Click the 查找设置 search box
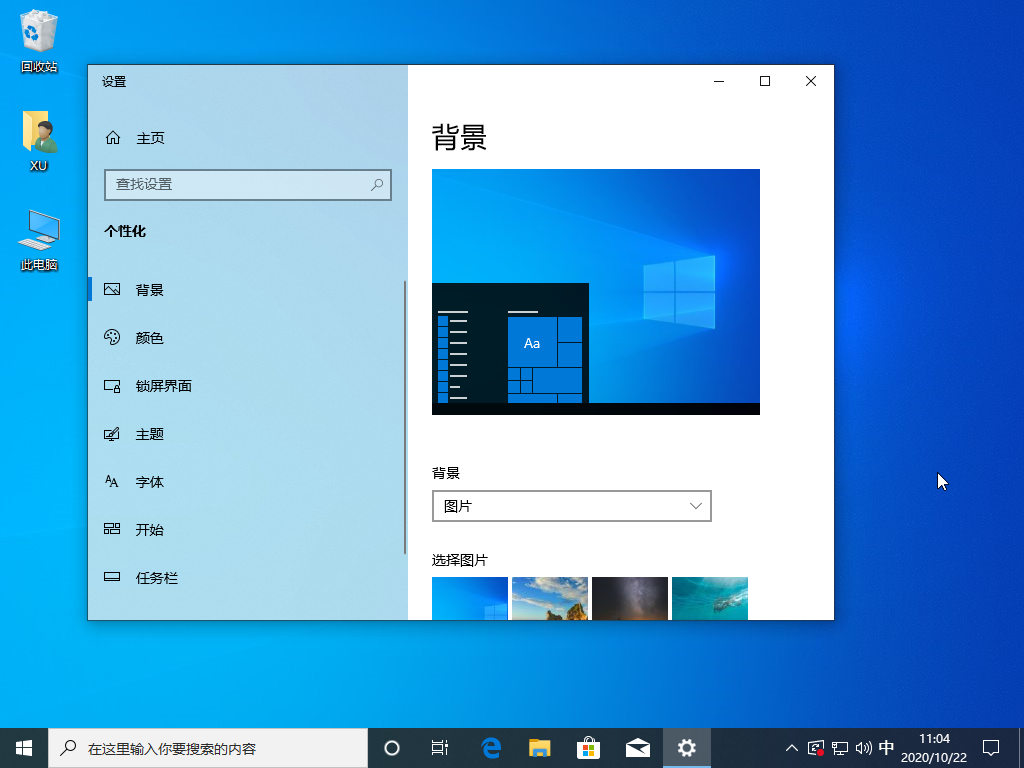 click(x=247, y=185)
